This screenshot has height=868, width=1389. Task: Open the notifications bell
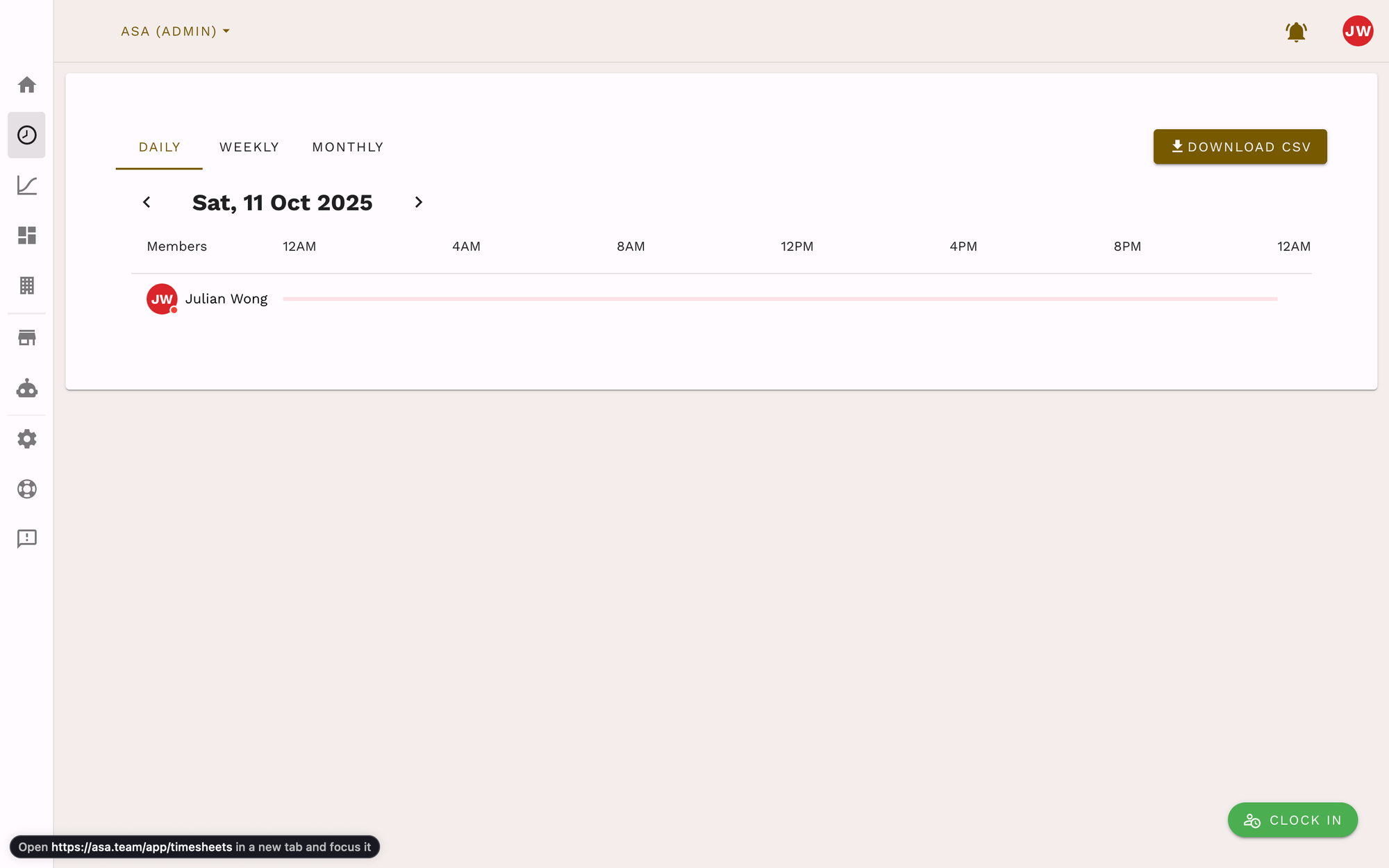pos(1296,32)
